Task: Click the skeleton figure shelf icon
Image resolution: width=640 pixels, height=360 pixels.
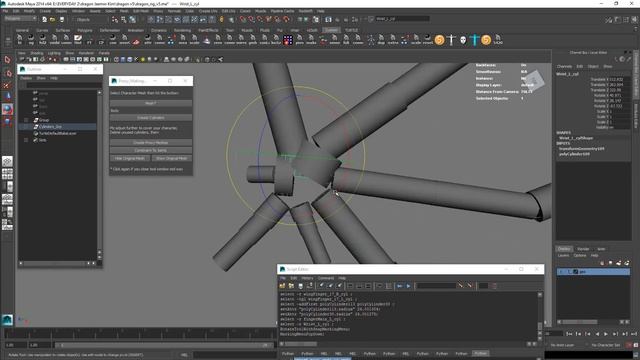Action: point(370,40)
